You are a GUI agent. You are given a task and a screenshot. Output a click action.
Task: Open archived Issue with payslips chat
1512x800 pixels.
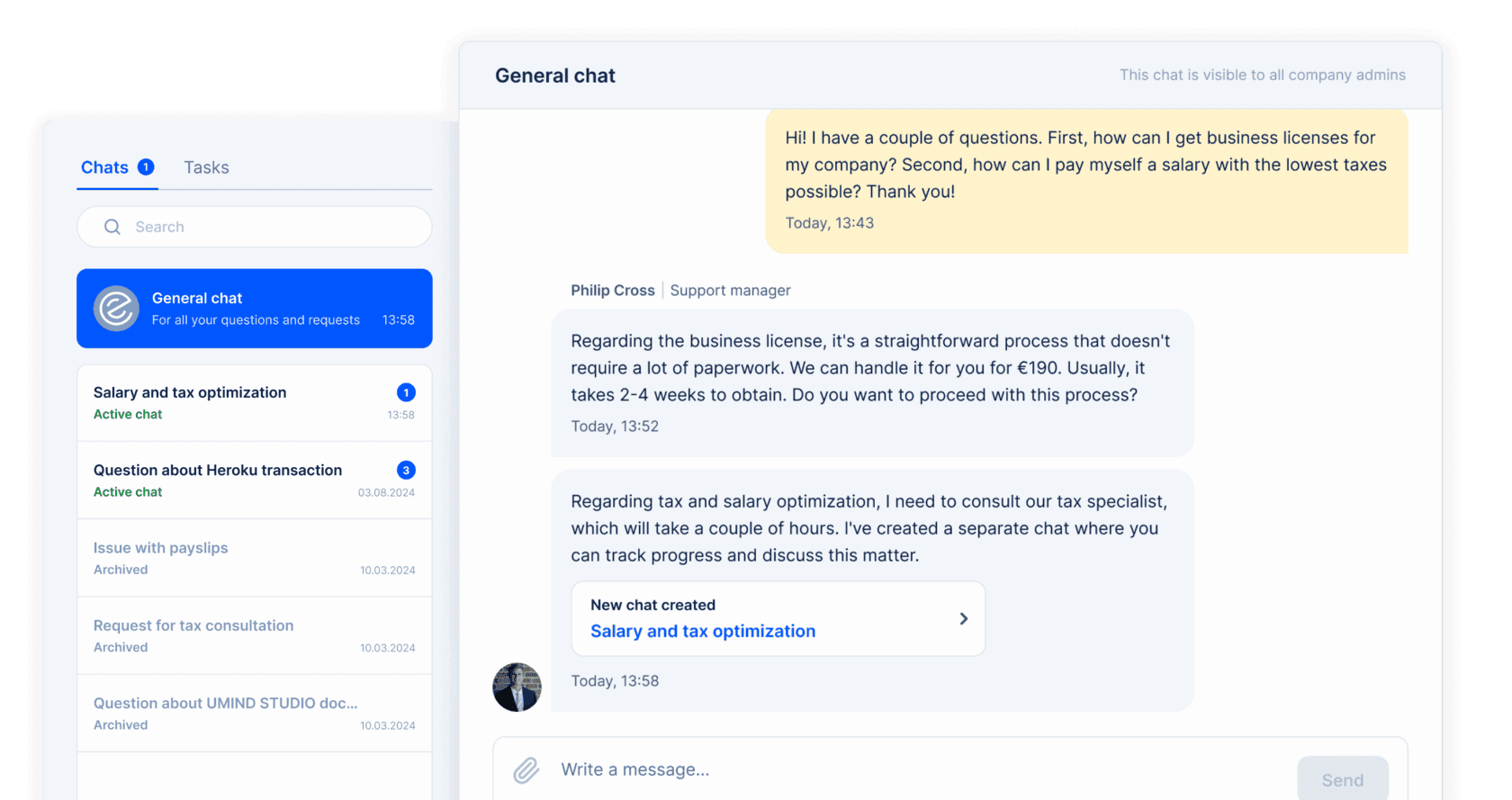tap(255, 558)
